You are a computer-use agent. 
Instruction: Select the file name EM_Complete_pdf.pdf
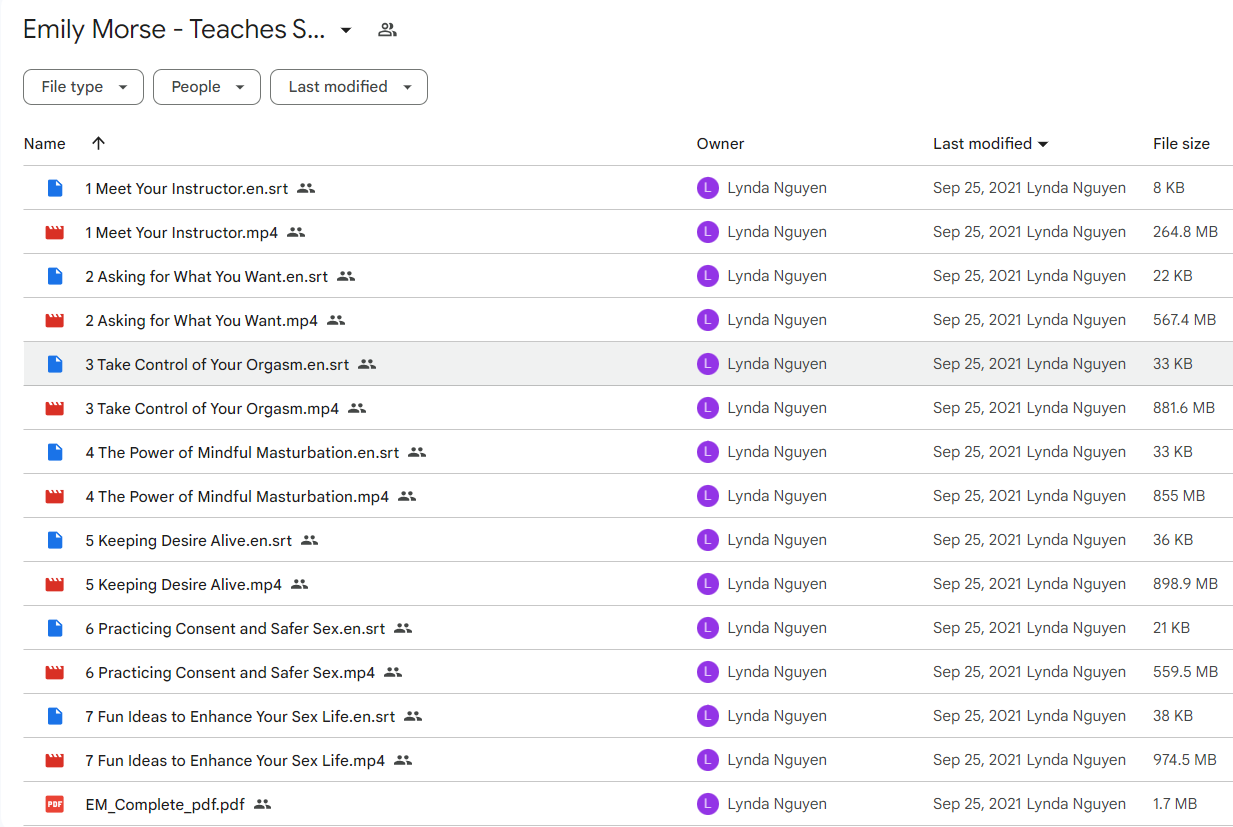pyautogui.click(x=165, y=804)
